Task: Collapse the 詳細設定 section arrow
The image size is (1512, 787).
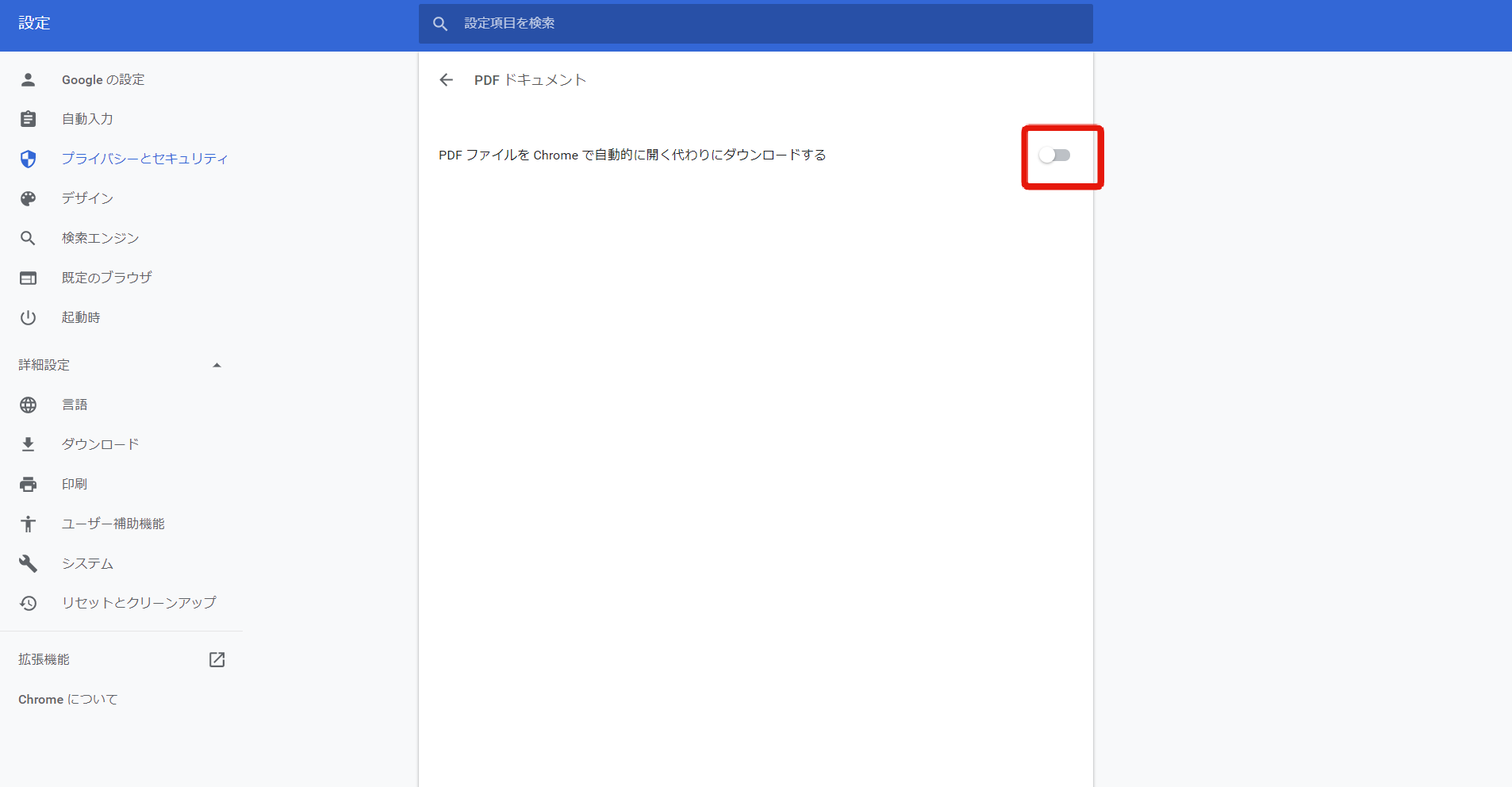Action: pos(217,365)
